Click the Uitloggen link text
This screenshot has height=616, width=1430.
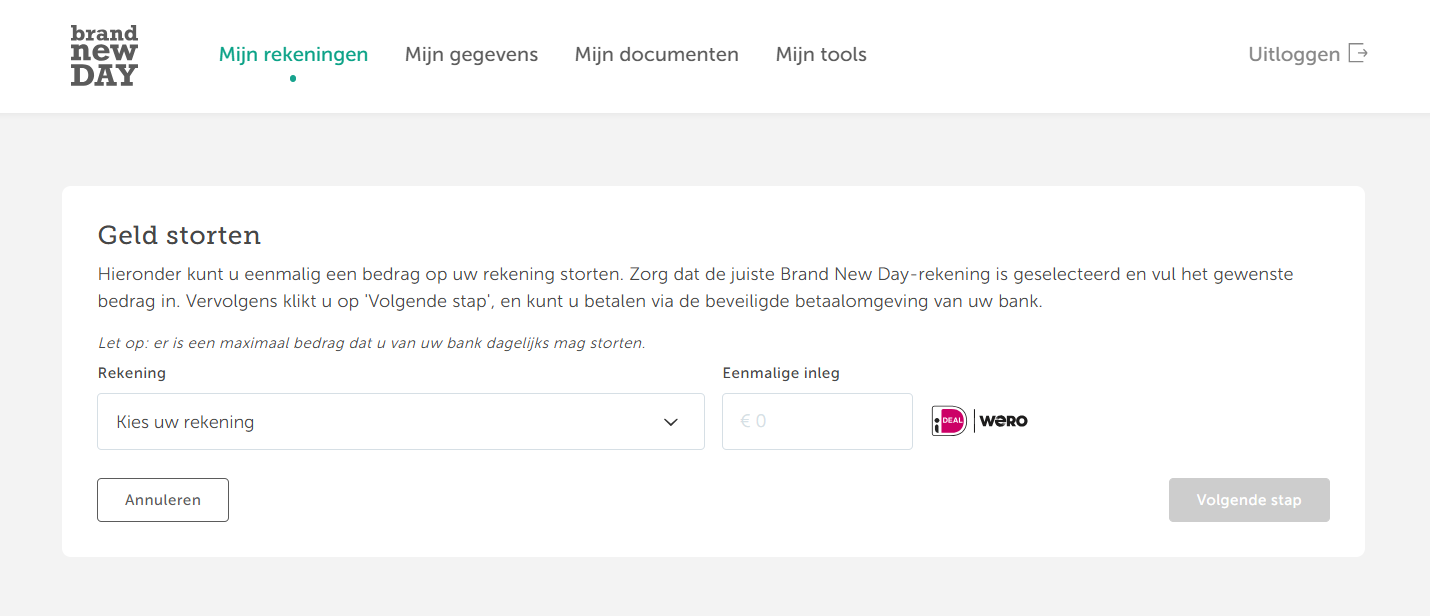[x=1293, y=54]
